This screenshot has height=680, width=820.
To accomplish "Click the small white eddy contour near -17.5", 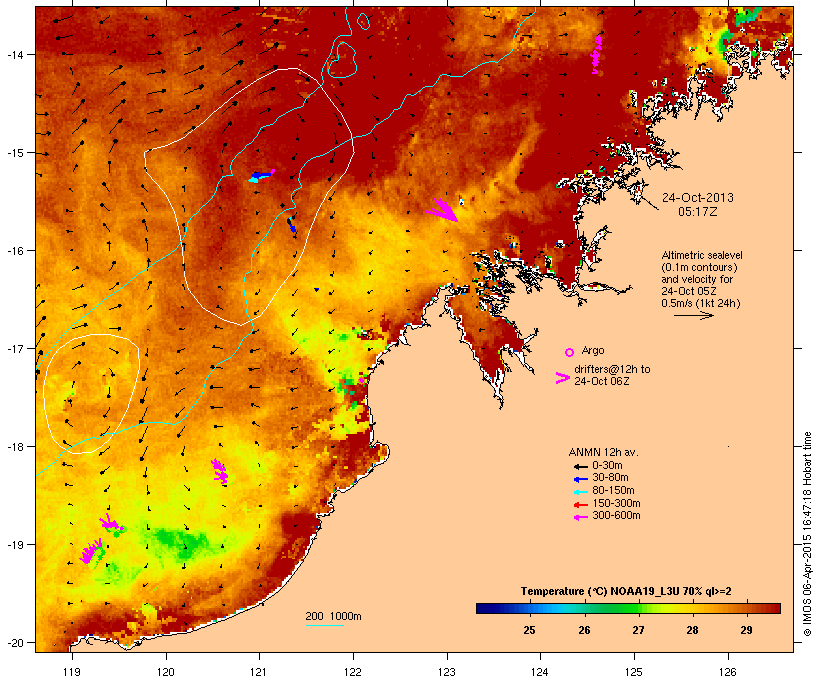I will pyautogui.click(x=92, y=393).
